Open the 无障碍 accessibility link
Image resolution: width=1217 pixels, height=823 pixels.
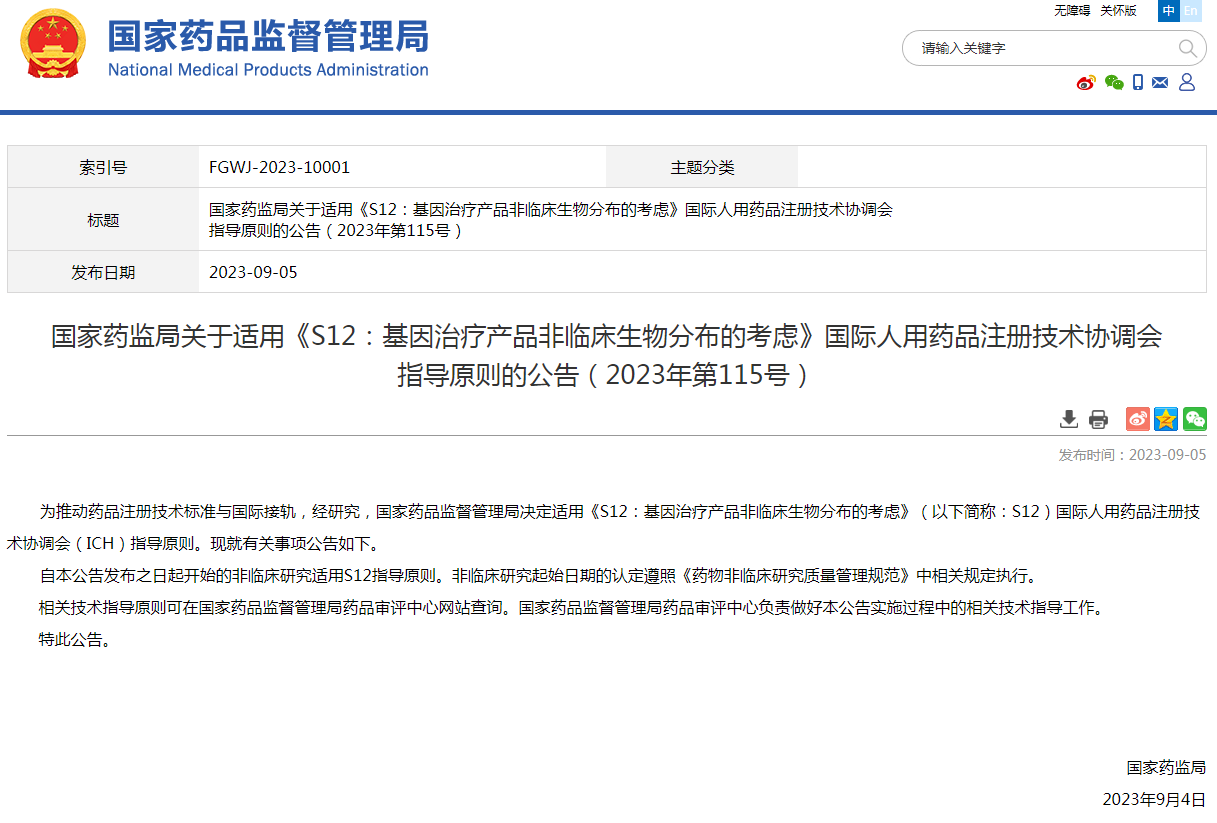(x=1072, y=11)
